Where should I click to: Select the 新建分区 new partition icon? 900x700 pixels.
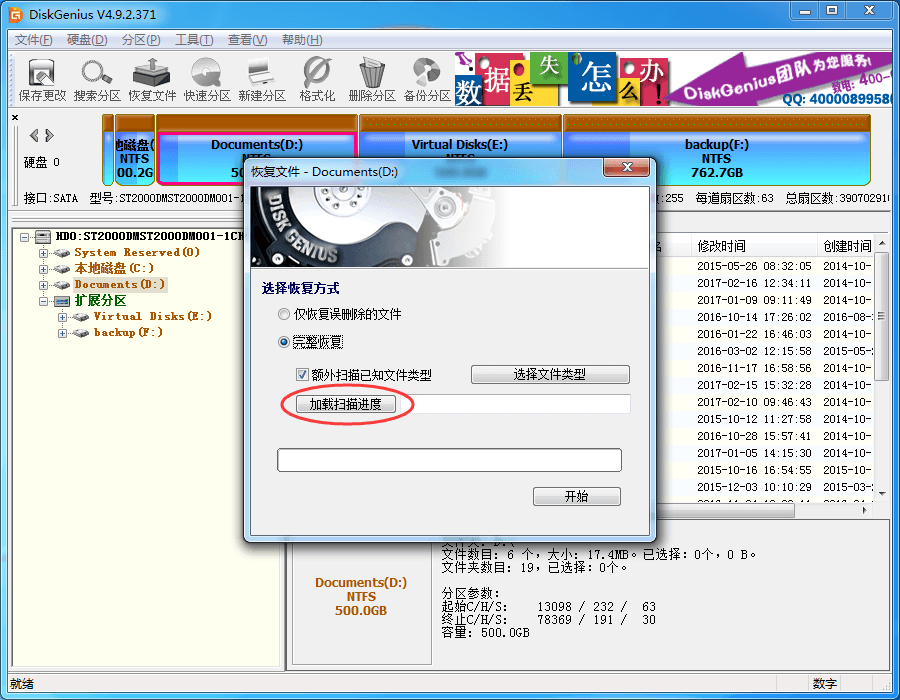click(x=262, y=79)
